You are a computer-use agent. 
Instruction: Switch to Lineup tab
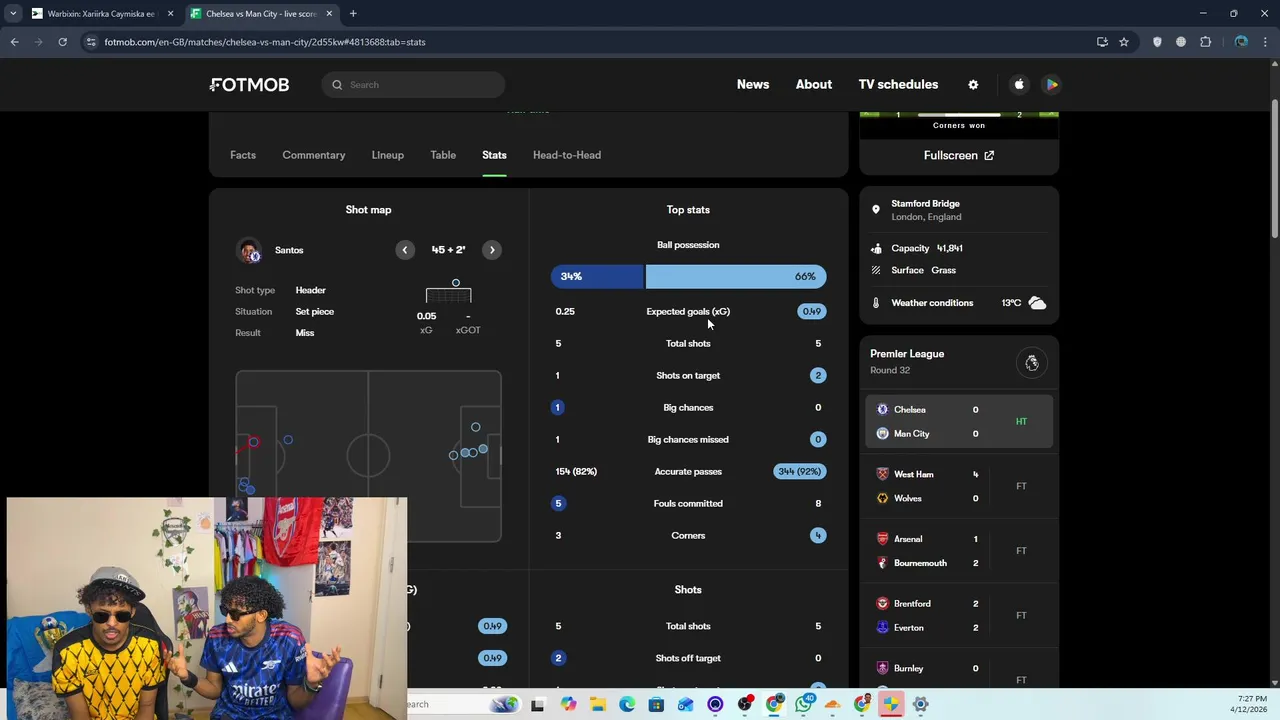tap(388, 155)
